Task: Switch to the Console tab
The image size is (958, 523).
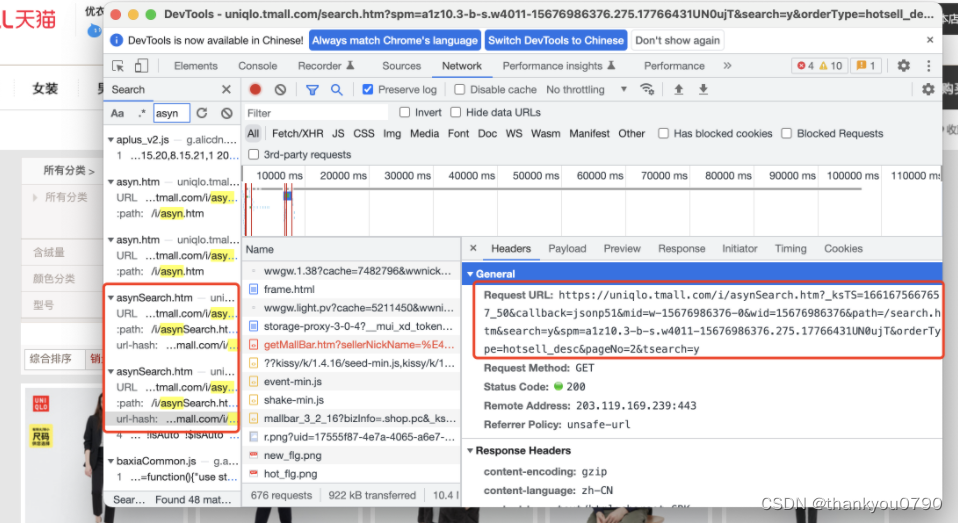Action: click(257, 65)
